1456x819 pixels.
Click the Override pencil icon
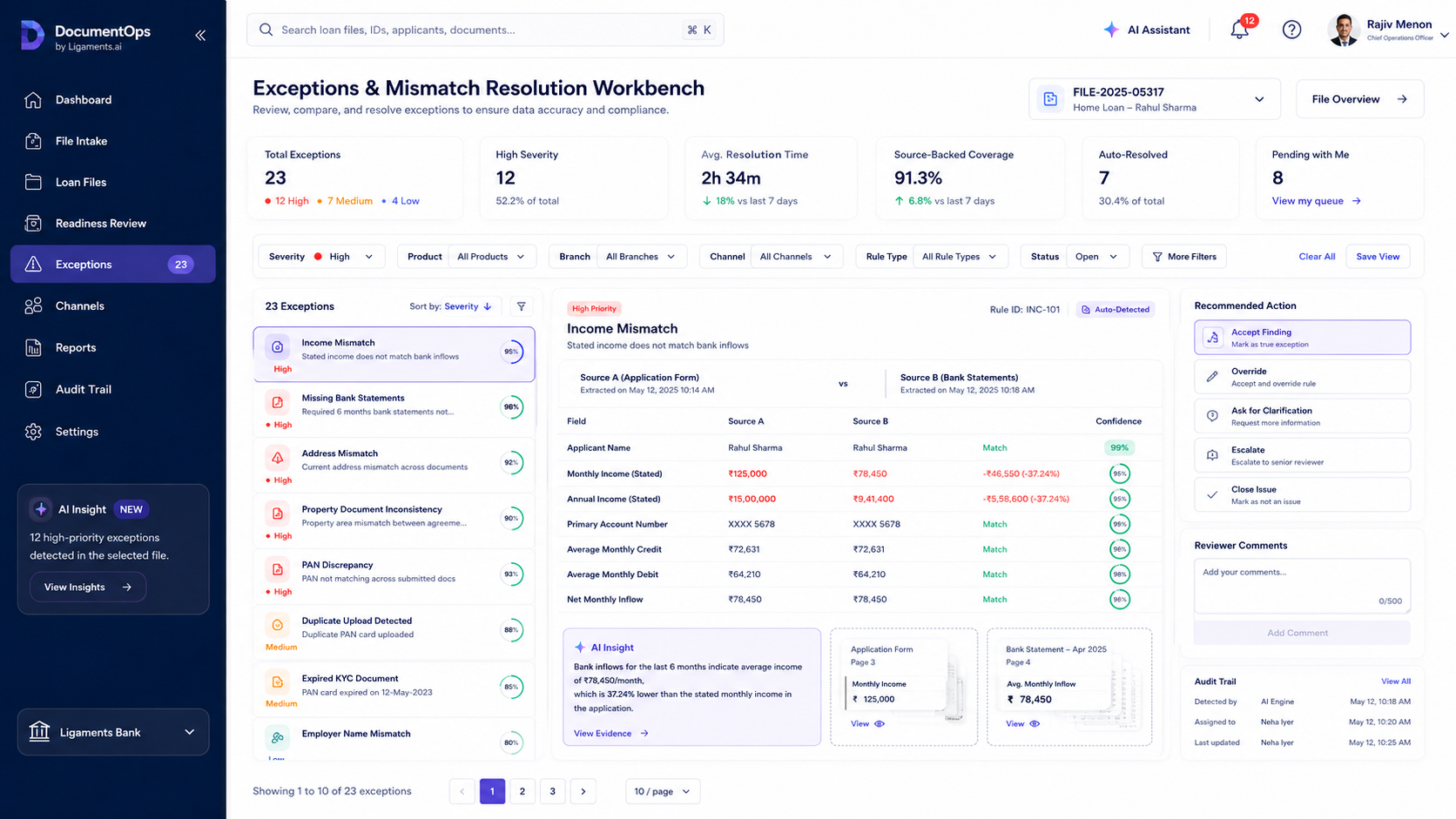pos(1212,377)
